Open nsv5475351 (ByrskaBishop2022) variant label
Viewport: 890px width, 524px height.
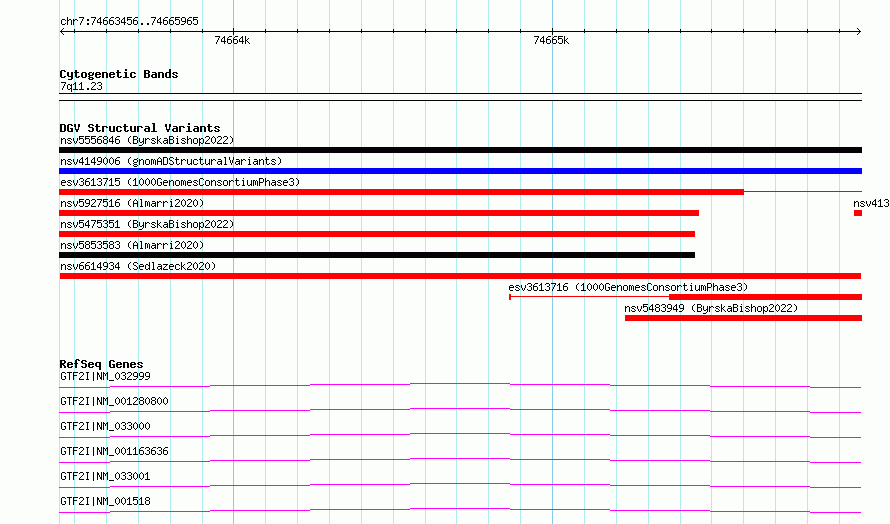pyautogui.click(x=147, y=224)
